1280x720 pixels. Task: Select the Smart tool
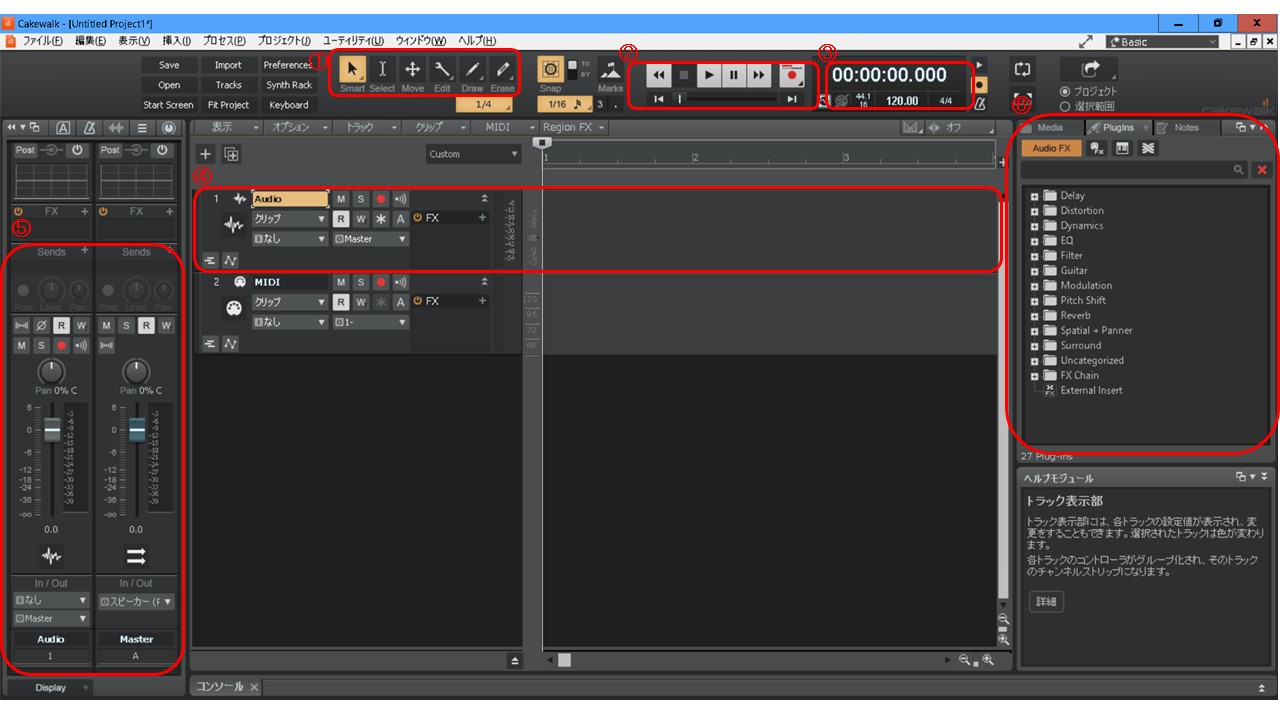coord(352,70)
